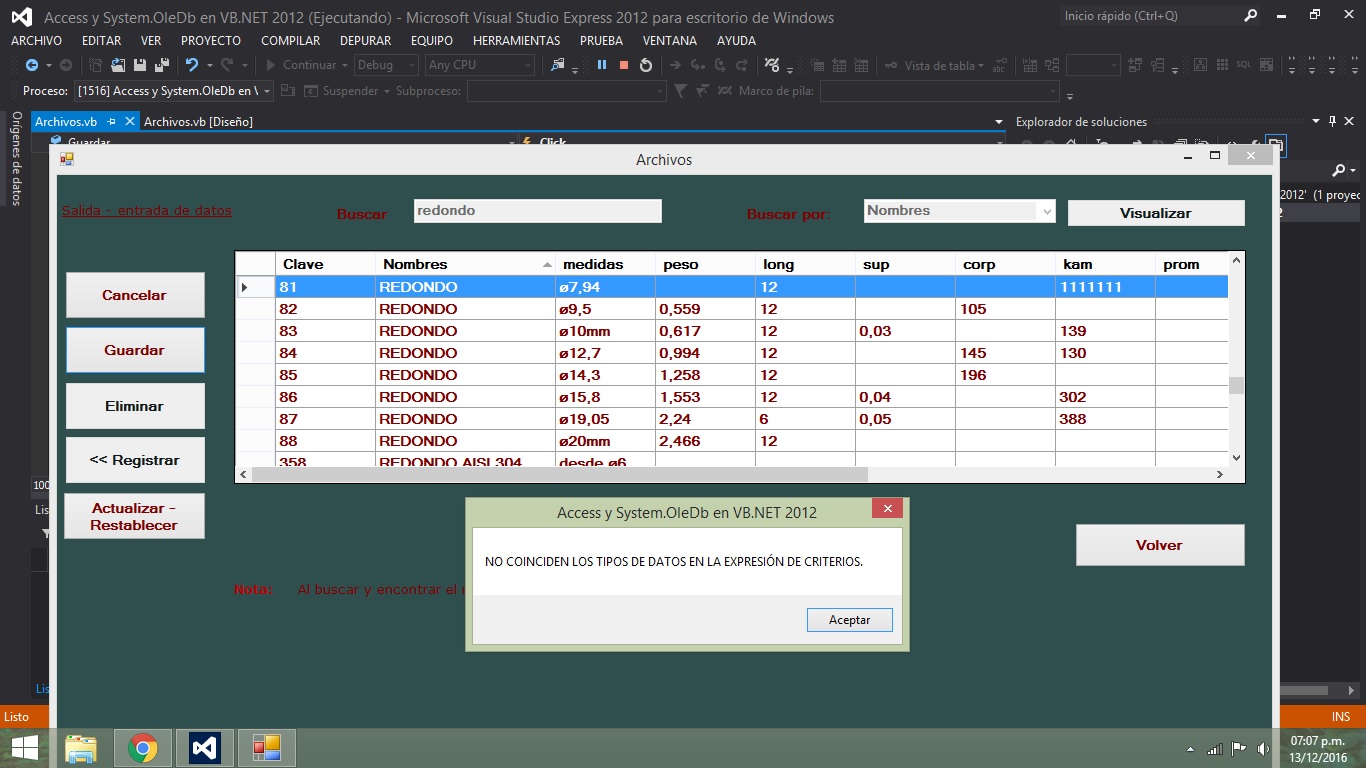Open the Windows Start button
The width and height of the screenshot is (1366, 768).
[24, 748]
